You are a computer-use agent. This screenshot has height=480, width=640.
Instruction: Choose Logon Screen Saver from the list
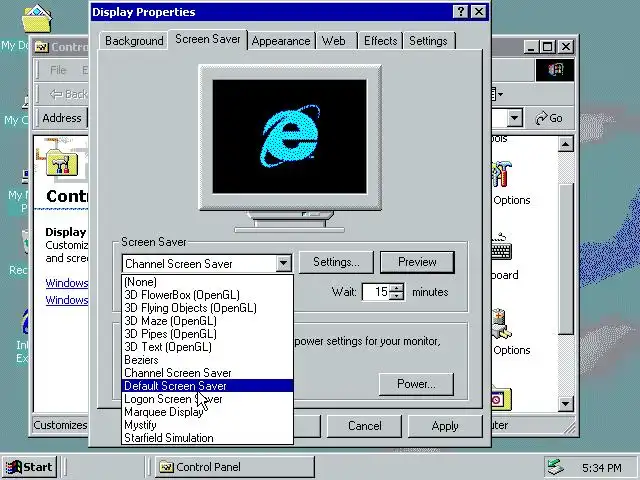pos(207,399)
